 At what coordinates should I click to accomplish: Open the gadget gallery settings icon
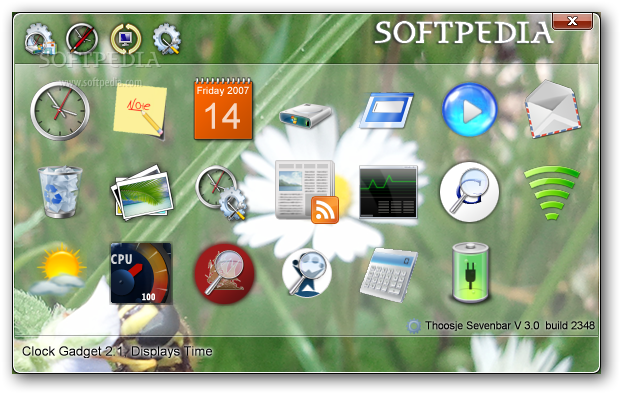pyautogui.click(x=40, y=39)
